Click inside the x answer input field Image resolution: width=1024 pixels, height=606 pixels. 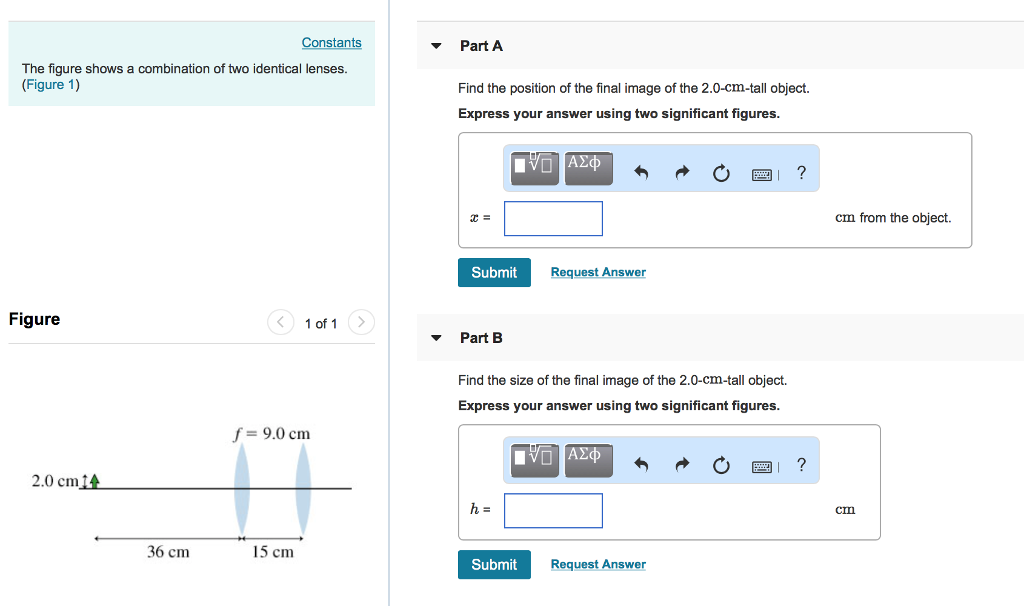click(553, 218)
